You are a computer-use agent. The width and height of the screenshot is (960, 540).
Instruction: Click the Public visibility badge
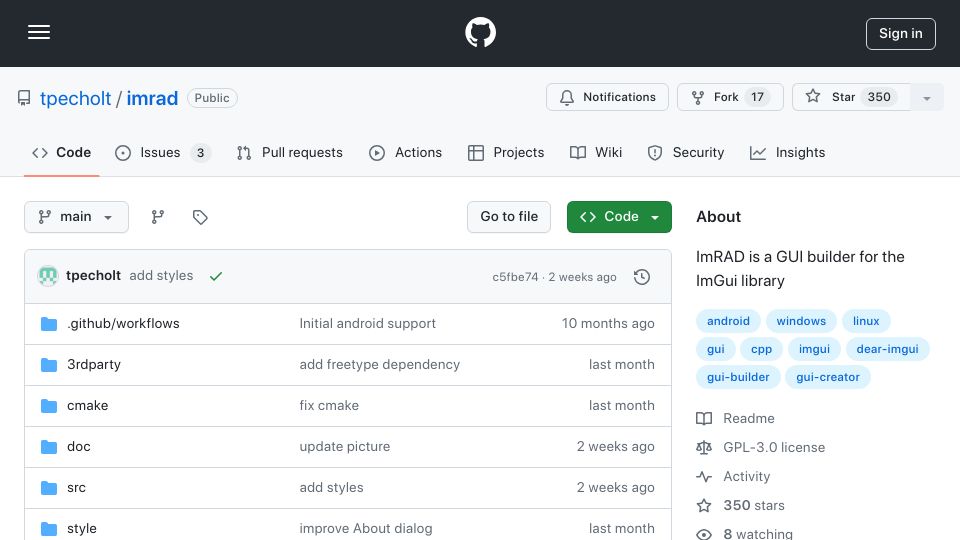pos(212,98)
